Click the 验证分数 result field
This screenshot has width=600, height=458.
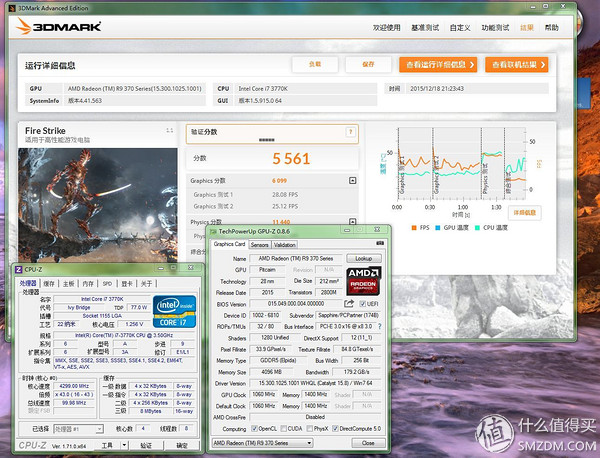tap(272, 134)
